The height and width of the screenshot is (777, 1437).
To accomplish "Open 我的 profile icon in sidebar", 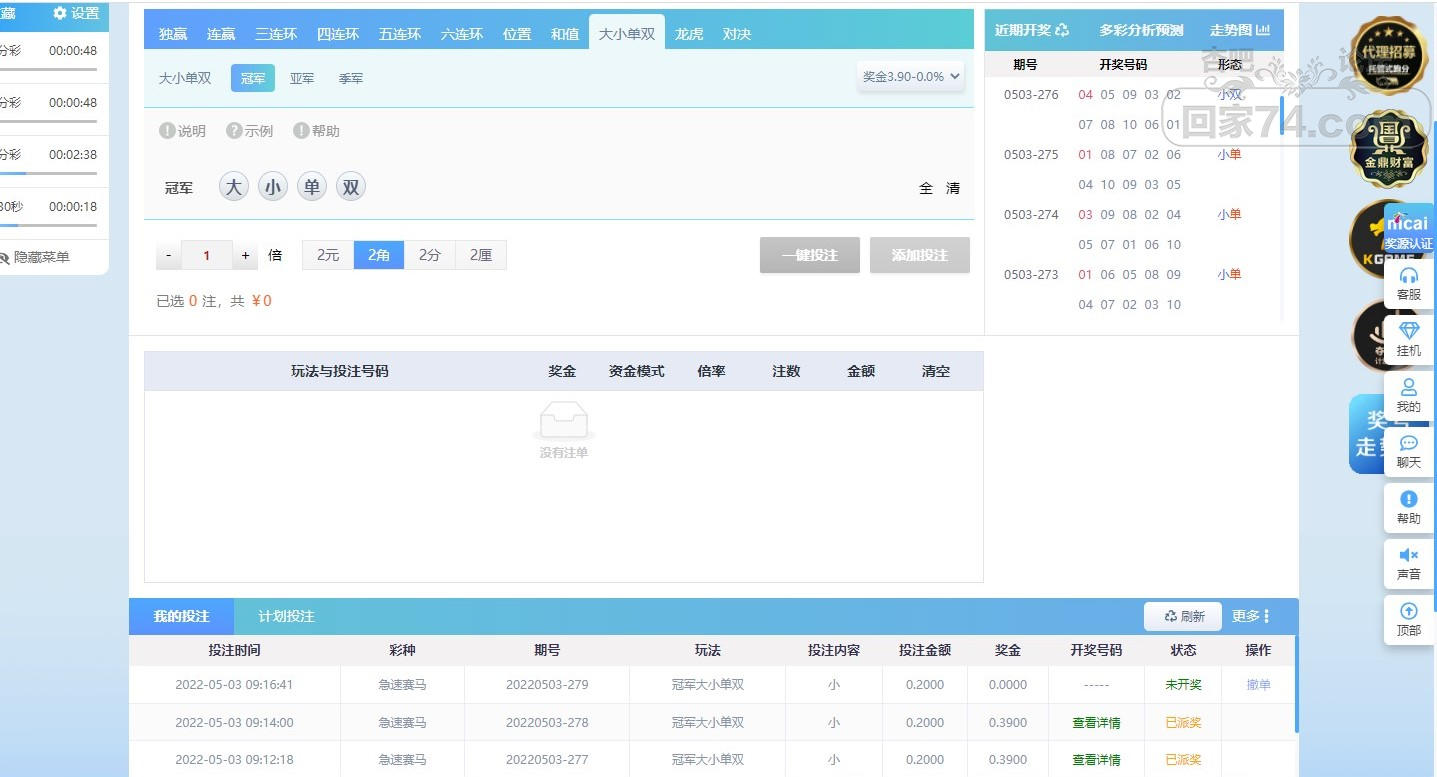I will 1409,387.
